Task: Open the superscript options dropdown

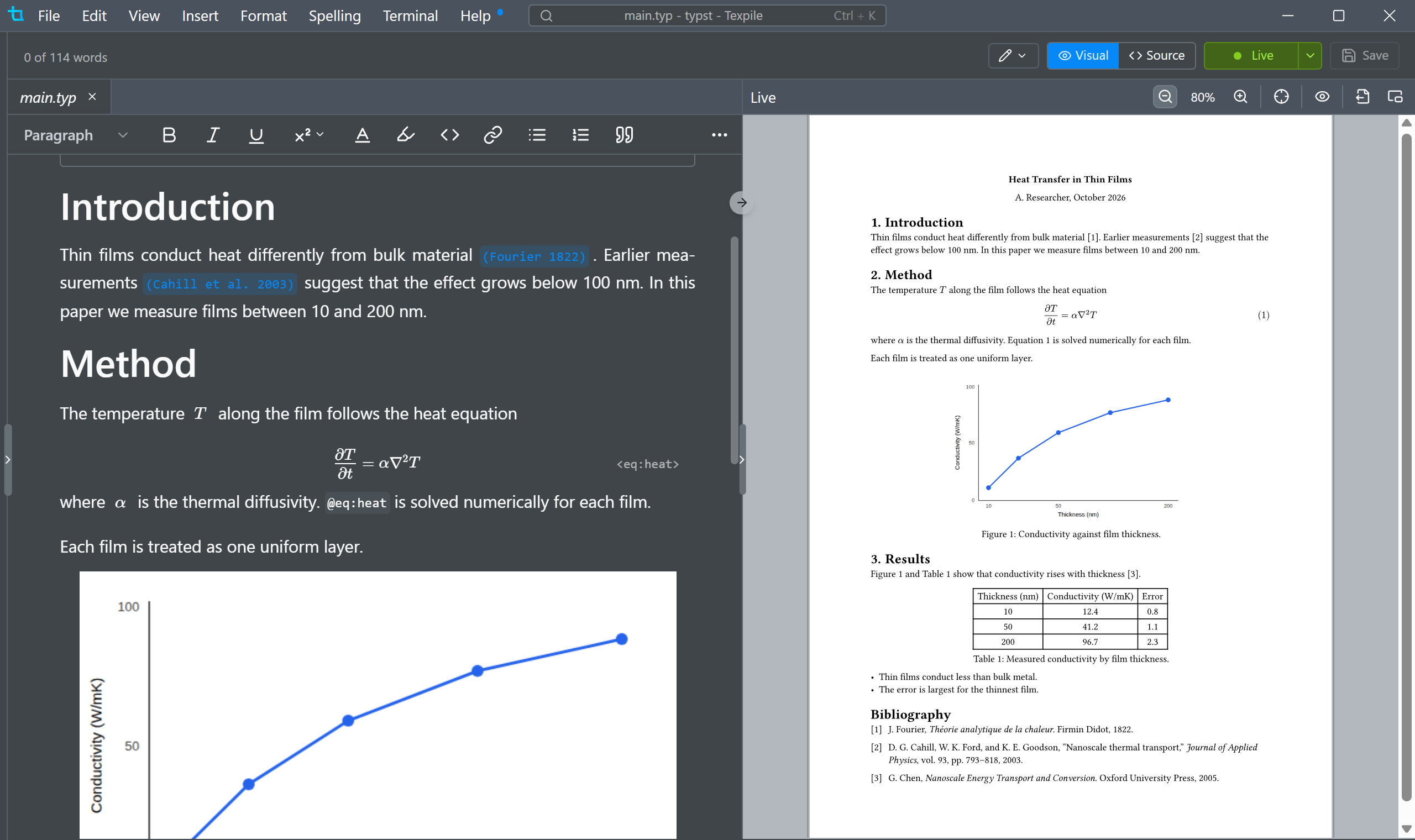Action: 308,135
